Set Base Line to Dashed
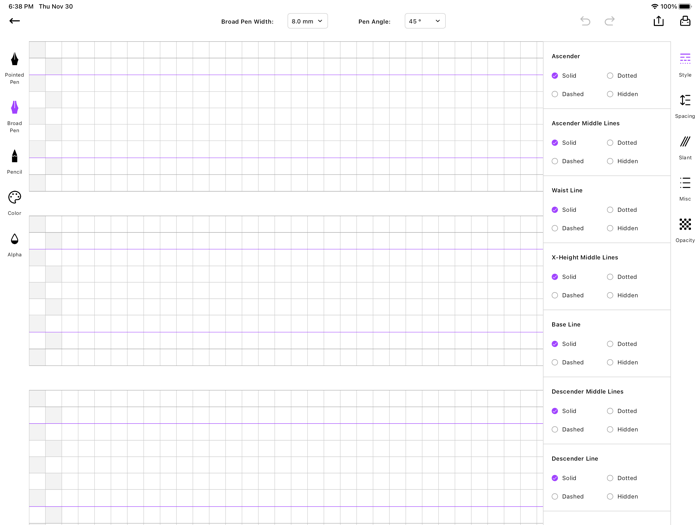The height and width of the screenshot is (525, 700). [568, 362]
